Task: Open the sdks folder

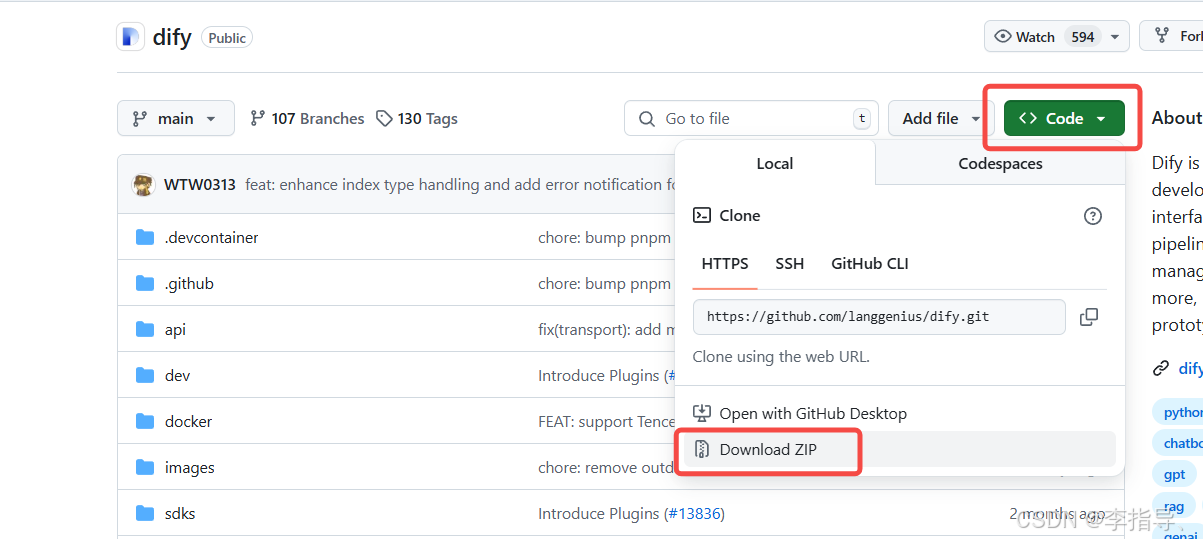Action: click(180, 514)
